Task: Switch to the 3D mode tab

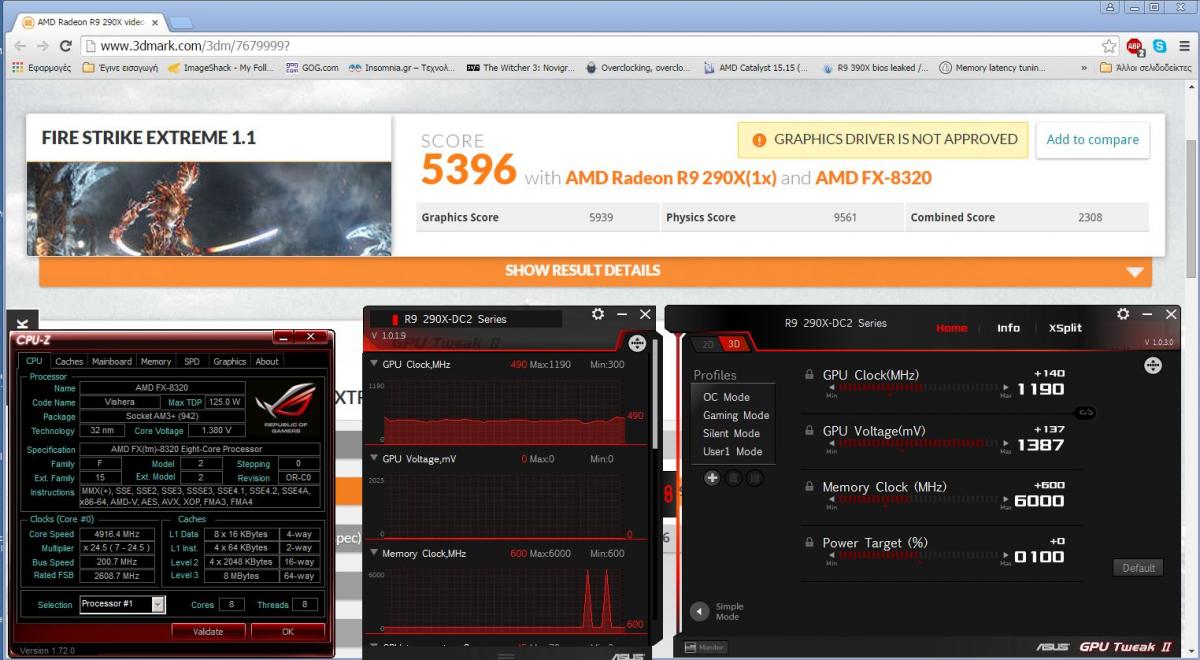Action: (734, 344)
